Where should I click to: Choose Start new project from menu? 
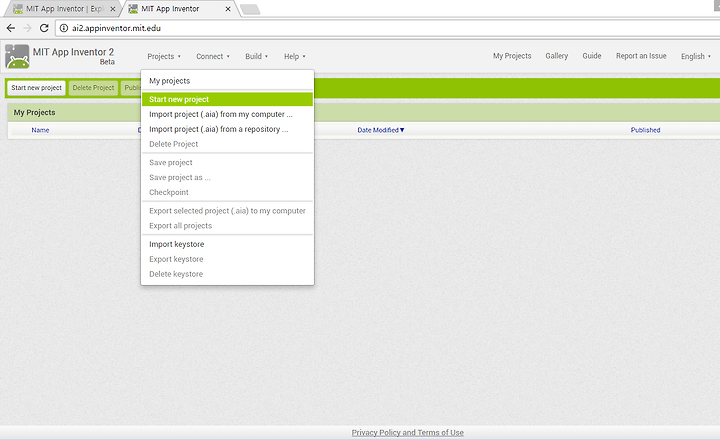pos(227,99)
